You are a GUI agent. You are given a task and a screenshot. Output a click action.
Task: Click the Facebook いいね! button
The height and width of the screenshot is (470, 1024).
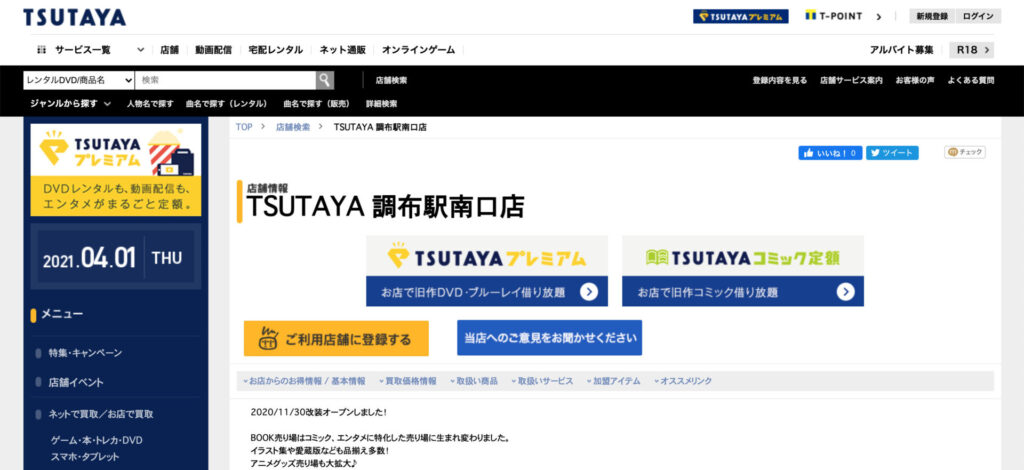830,153
